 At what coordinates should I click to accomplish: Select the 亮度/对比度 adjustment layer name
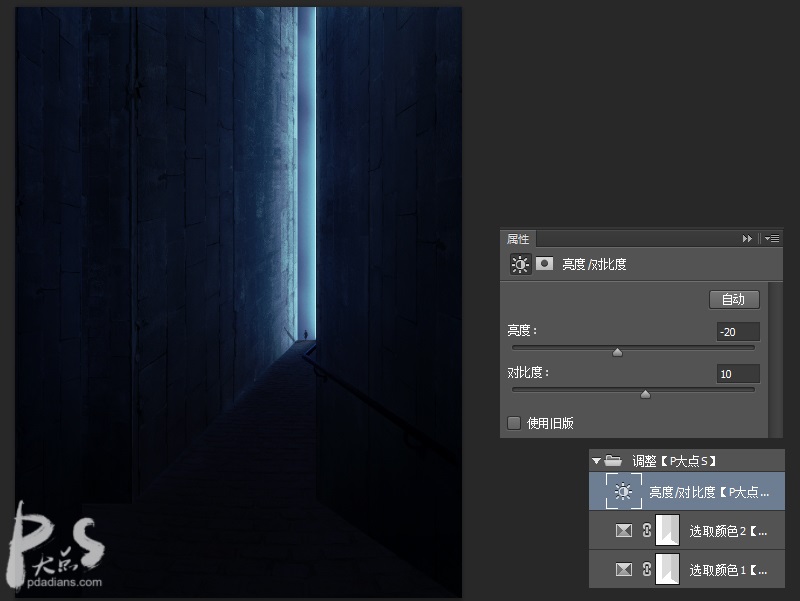pos(709,492)
